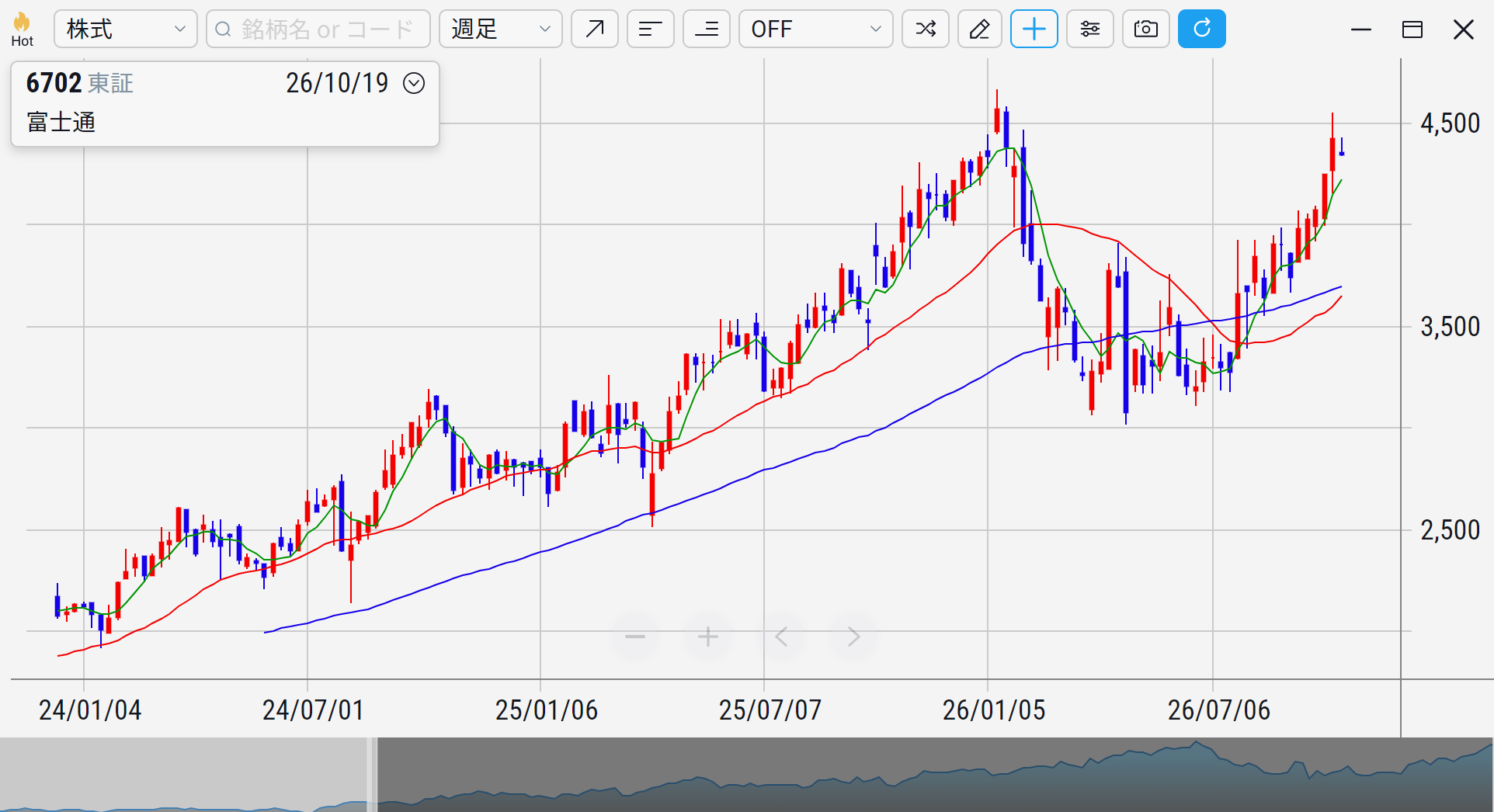
Task: Click the 4,500 price axis label
Action: (x=1450, y=123)
